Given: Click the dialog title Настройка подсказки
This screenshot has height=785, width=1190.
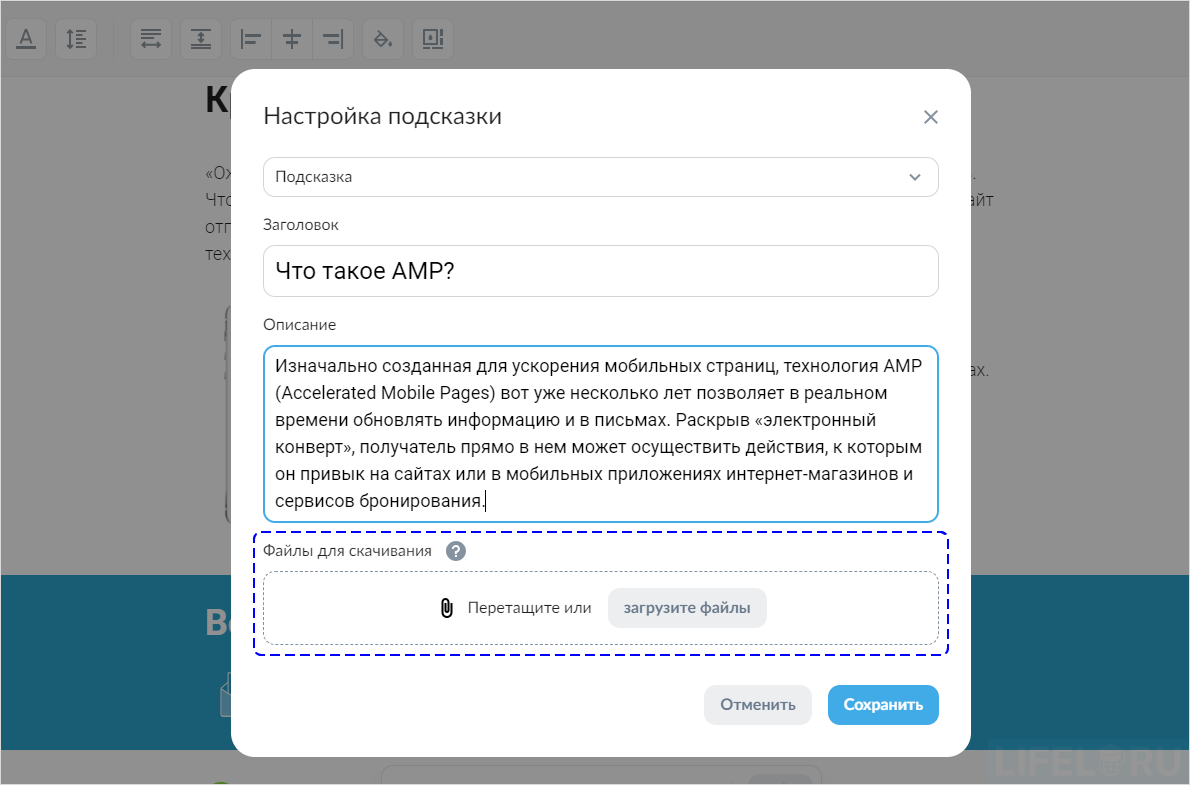Looking at the screenshot, I should (382, 116).
